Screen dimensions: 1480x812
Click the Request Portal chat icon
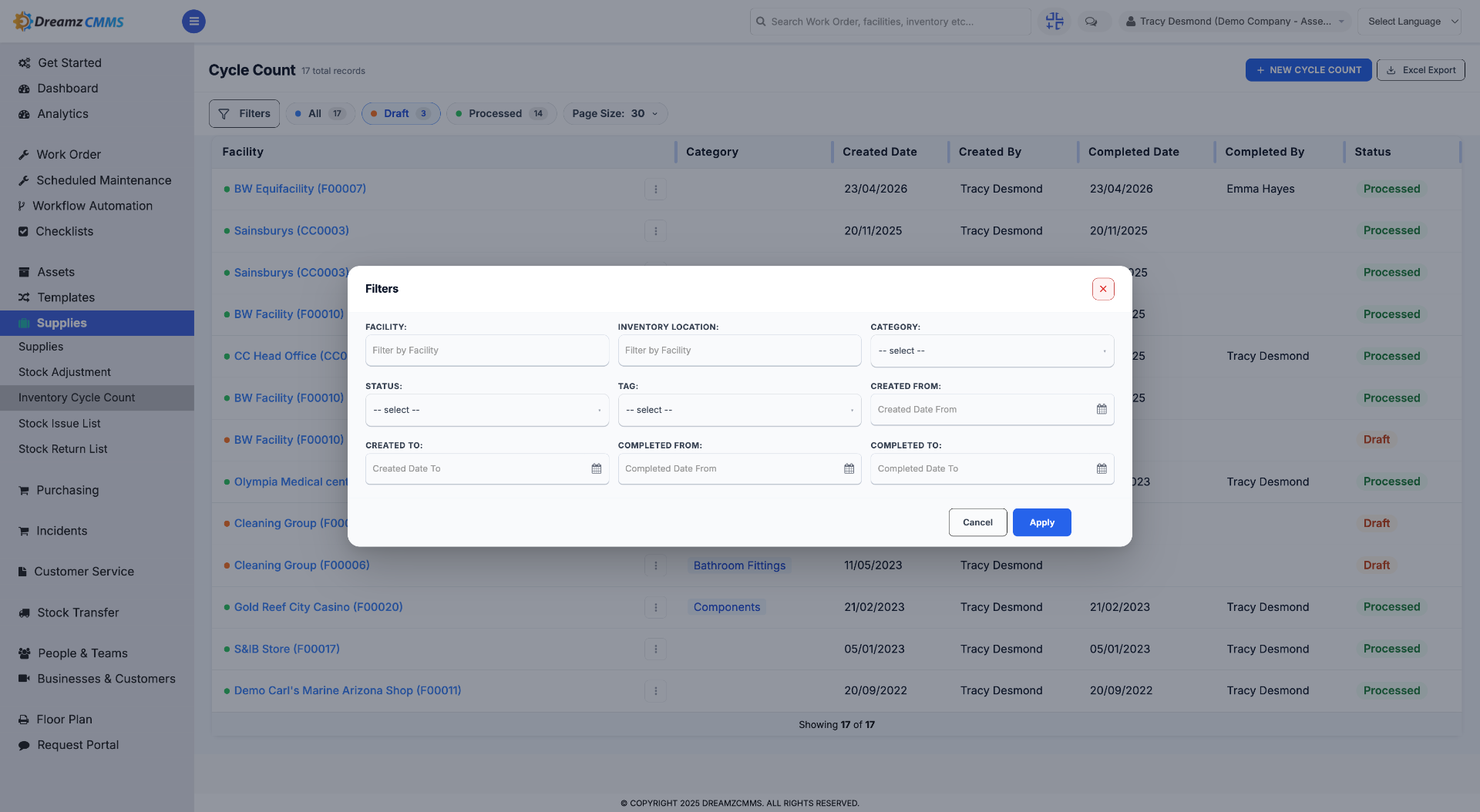coord(24,745)
